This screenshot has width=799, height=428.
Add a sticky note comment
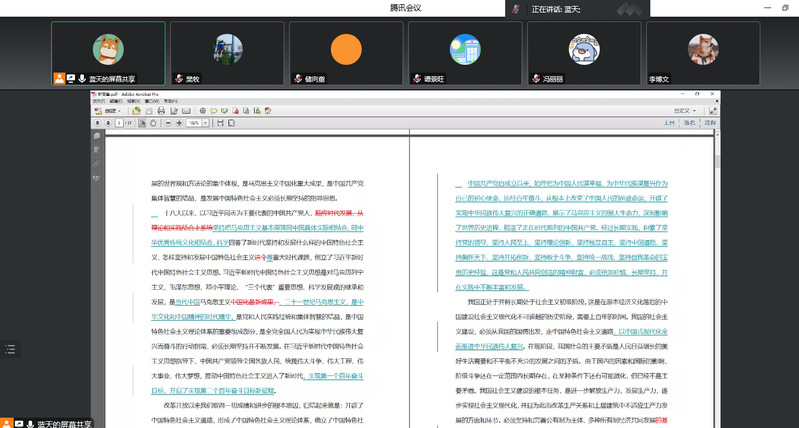click(214, 111)
